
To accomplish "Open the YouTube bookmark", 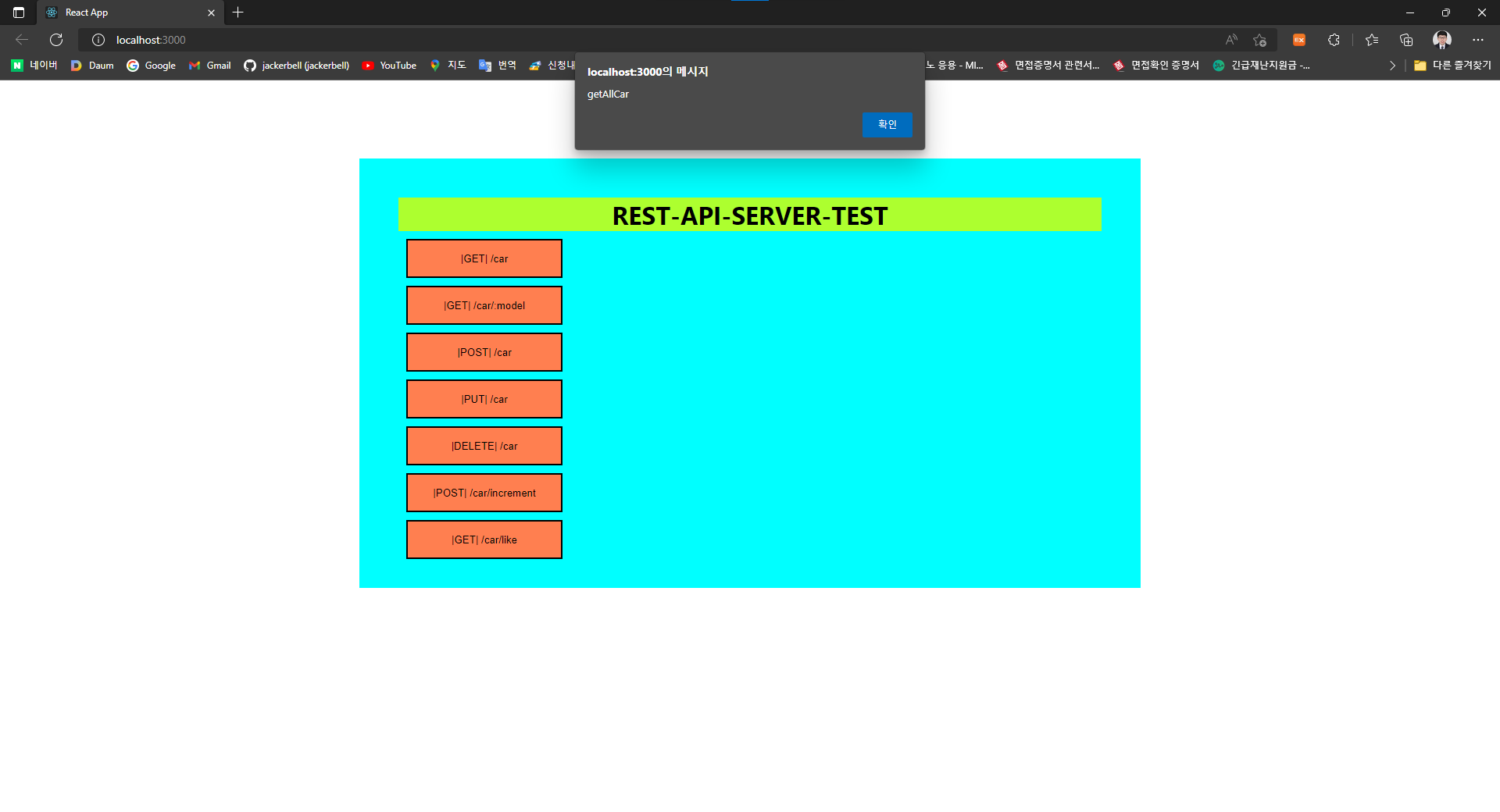I will [x=389, y=66].
